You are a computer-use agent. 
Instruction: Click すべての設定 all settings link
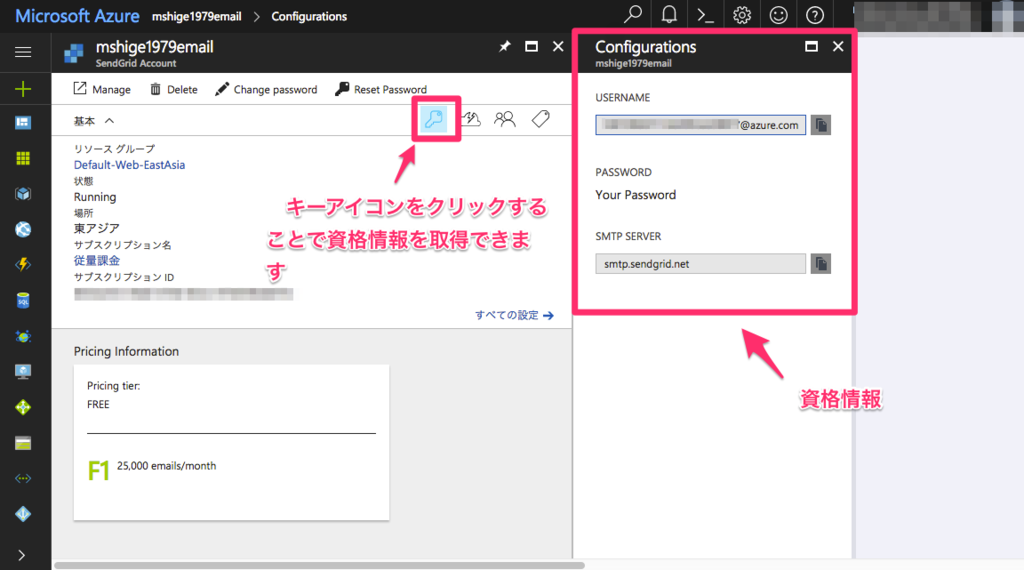(x=515, y=315)
